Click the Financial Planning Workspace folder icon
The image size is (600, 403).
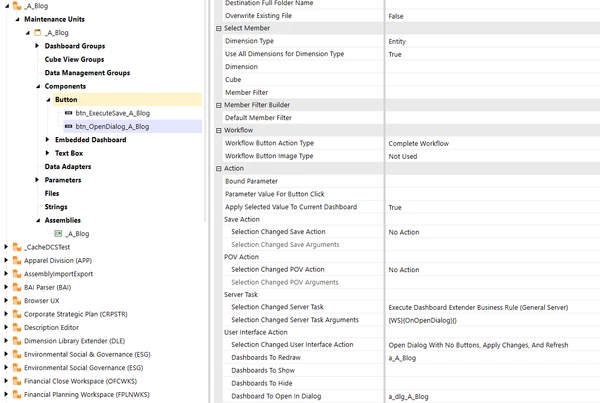[x=17, y=395]
